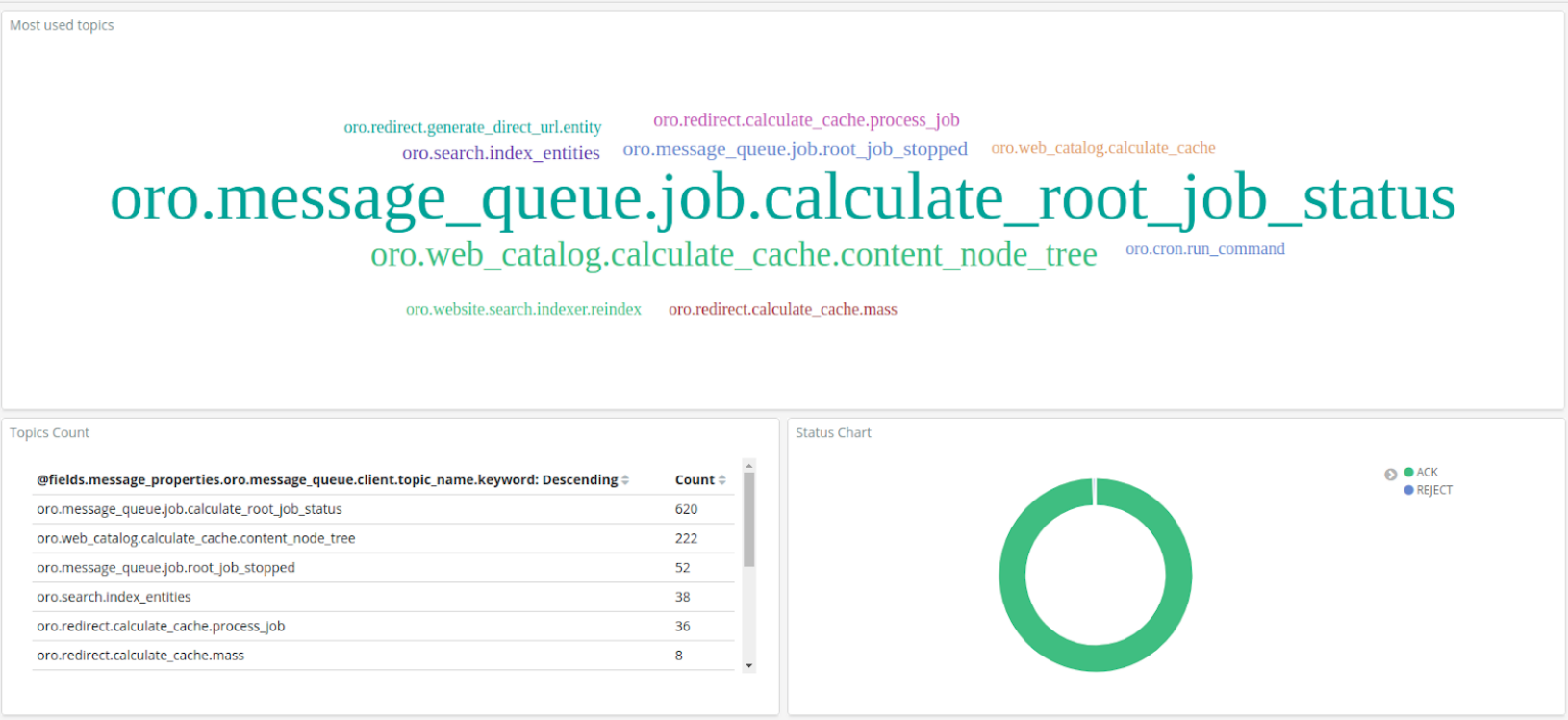The image size is (1568, 720).
Task: Click oro.website.search.indexer.reindex tag
Action: click(523, 310)
